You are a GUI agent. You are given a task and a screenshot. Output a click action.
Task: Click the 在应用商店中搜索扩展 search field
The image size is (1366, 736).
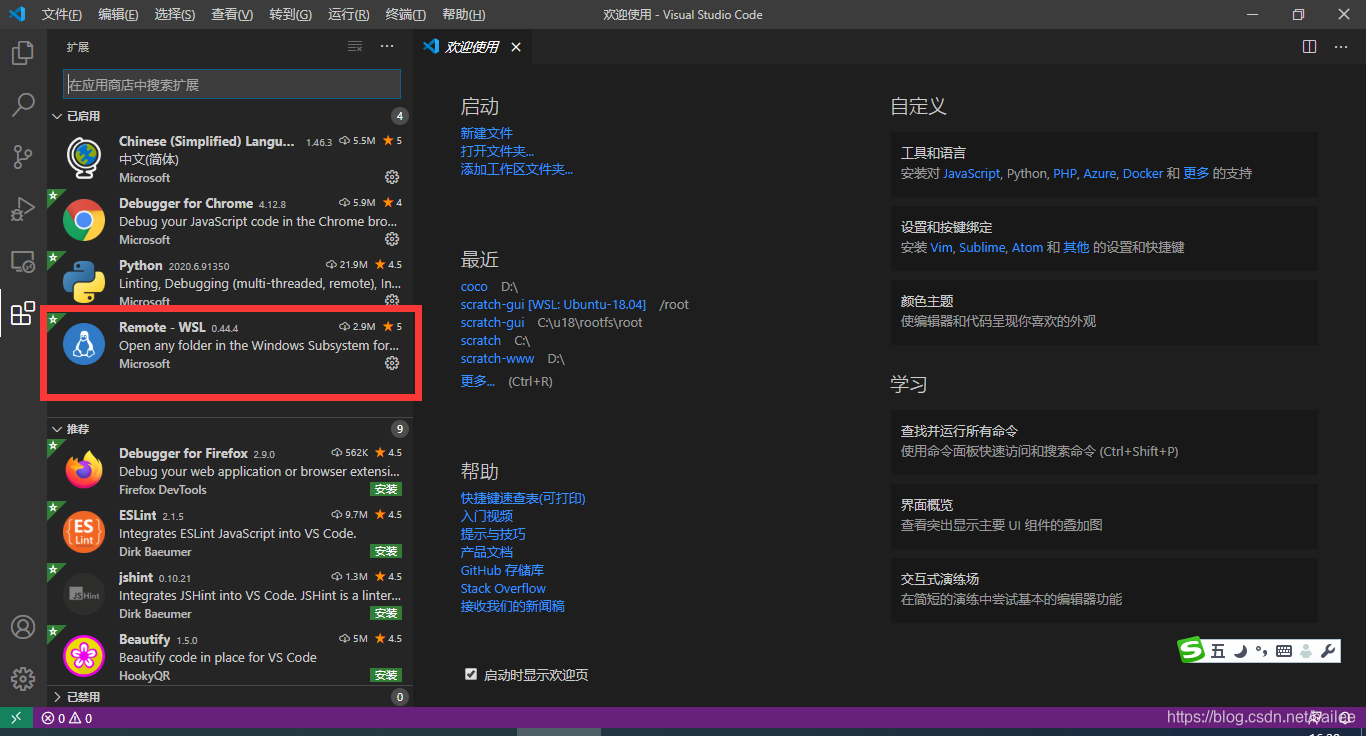pos(232,85)
